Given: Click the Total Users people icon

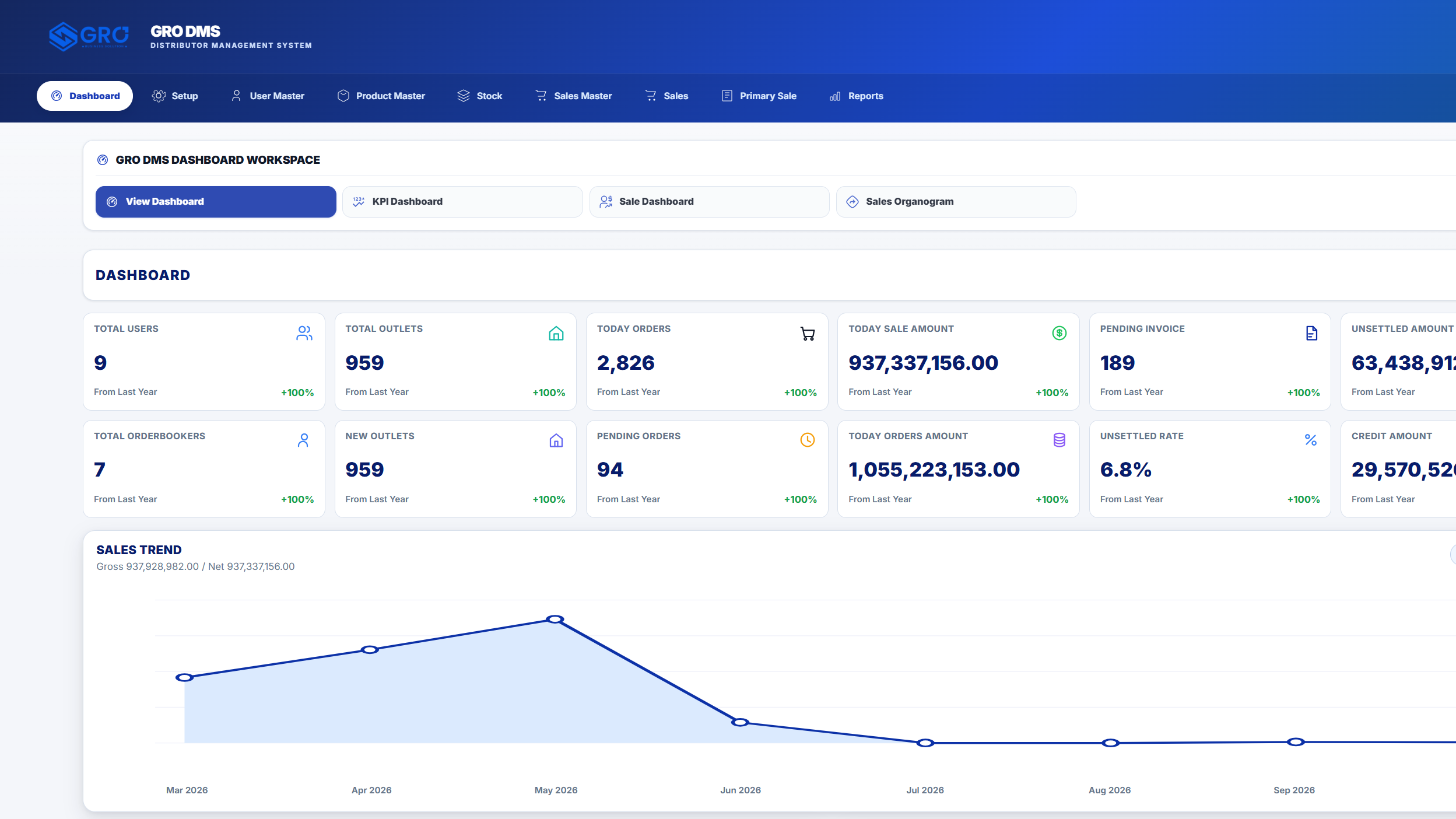Looking at the screenshot, I should click(304, 333).
